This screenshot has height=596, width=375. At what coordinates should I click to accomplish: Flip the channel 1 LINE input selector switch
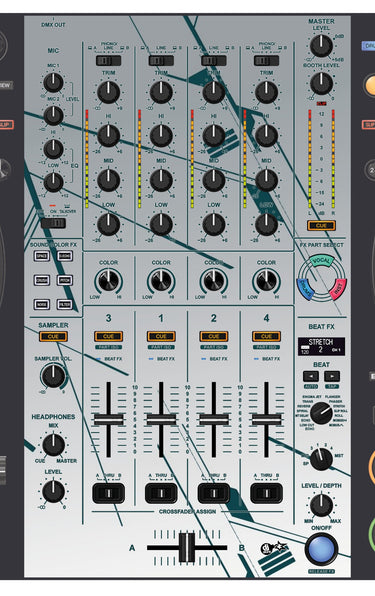pyautogui.click(x=161, y=60)
